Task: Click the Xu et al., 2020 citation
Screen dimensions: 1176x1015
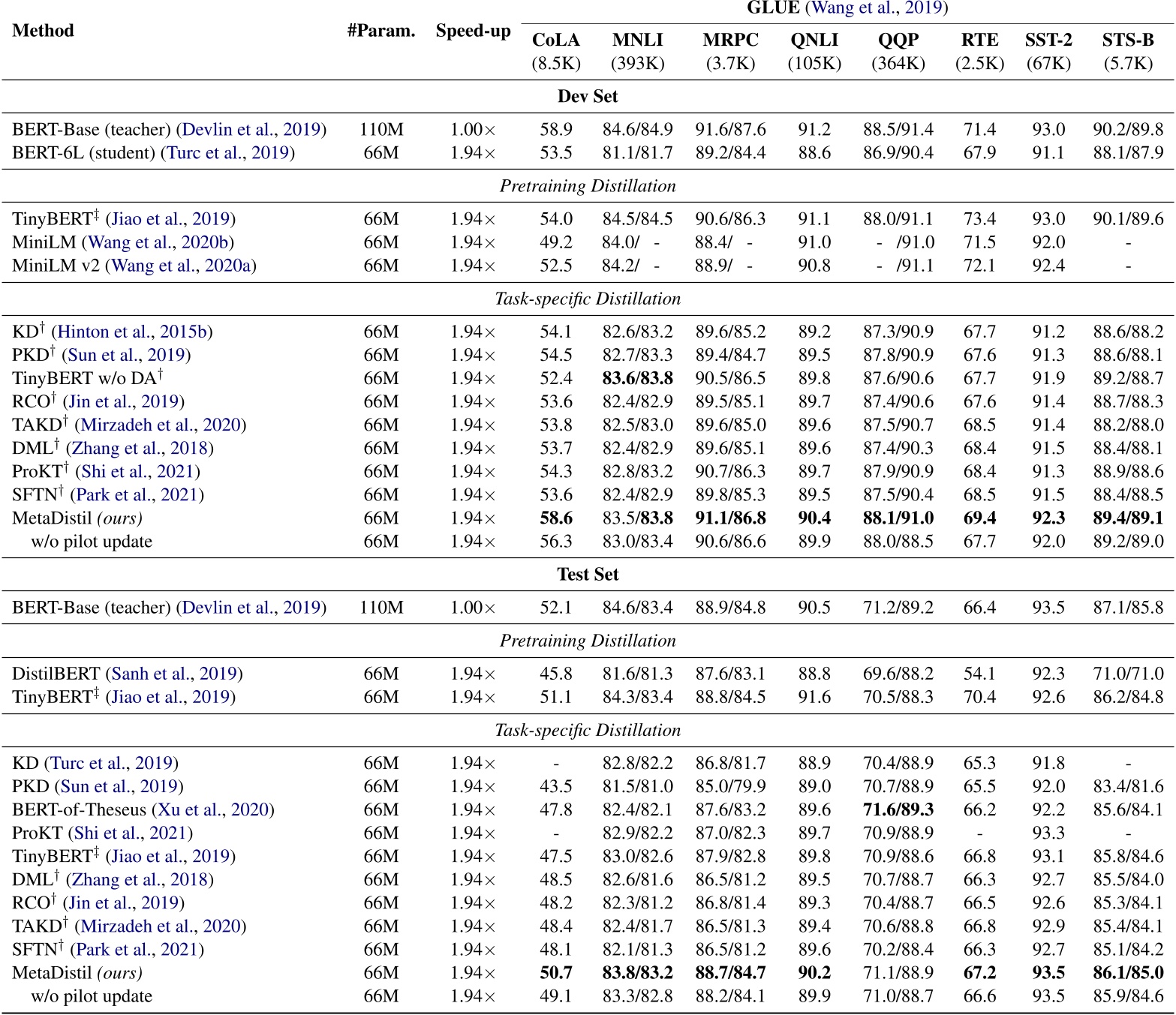Action: [214, 810]
